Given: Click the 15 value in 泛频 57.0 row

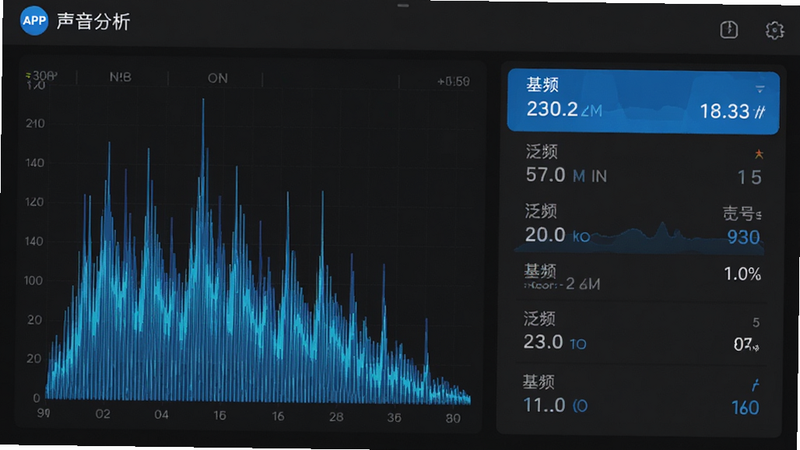Looking at the screenshot, I should 749,178.
